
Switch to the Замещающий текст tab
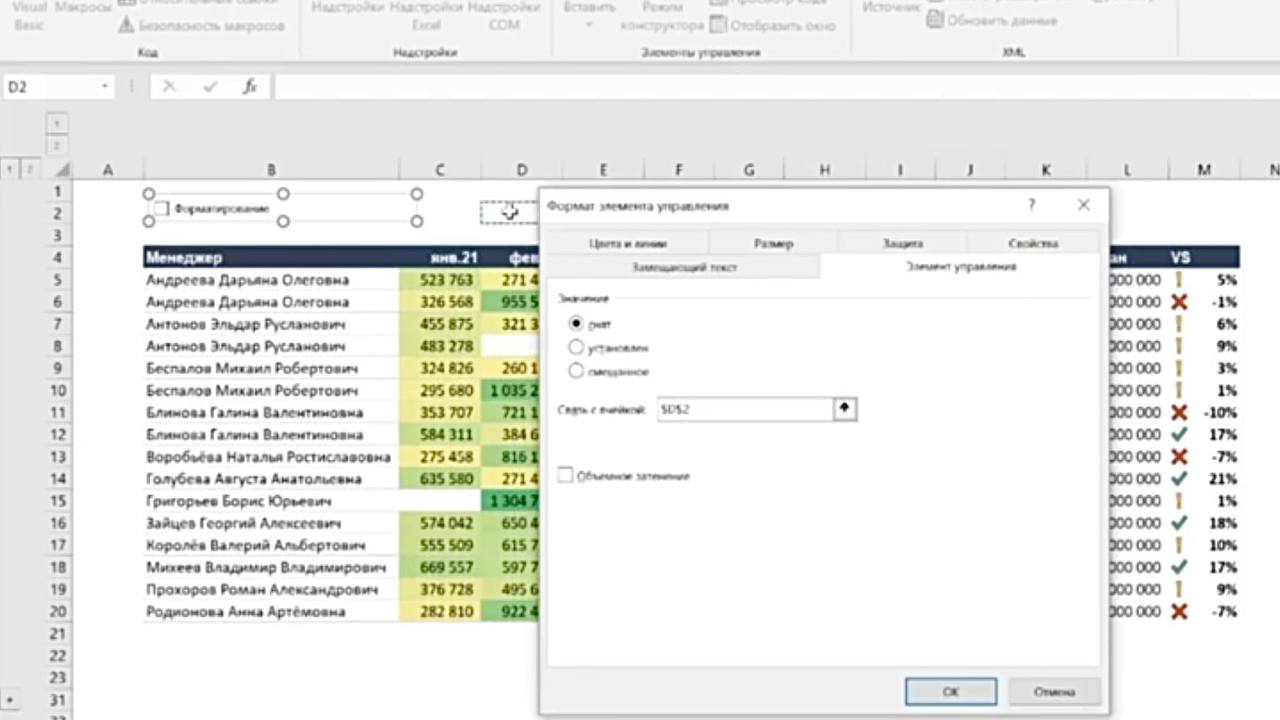pyautogui.click(x=684, y=267)
